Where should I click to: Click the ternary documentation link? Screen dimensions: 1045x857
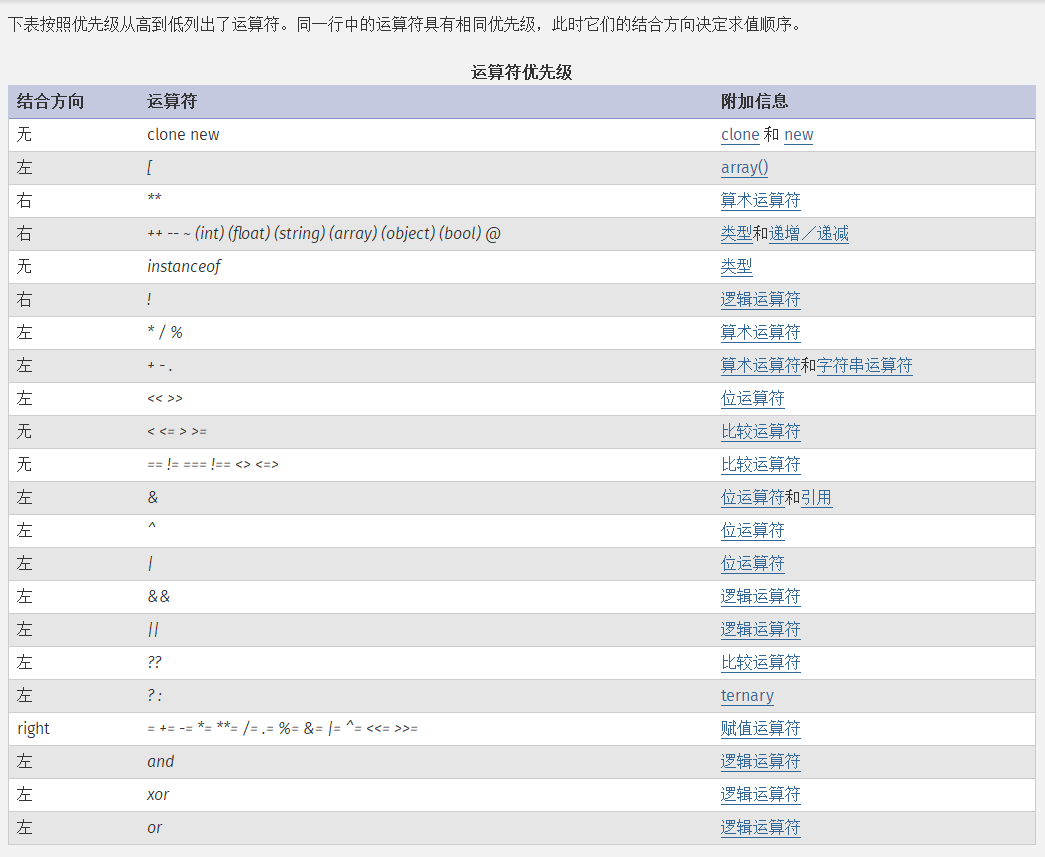coord(746,695)
